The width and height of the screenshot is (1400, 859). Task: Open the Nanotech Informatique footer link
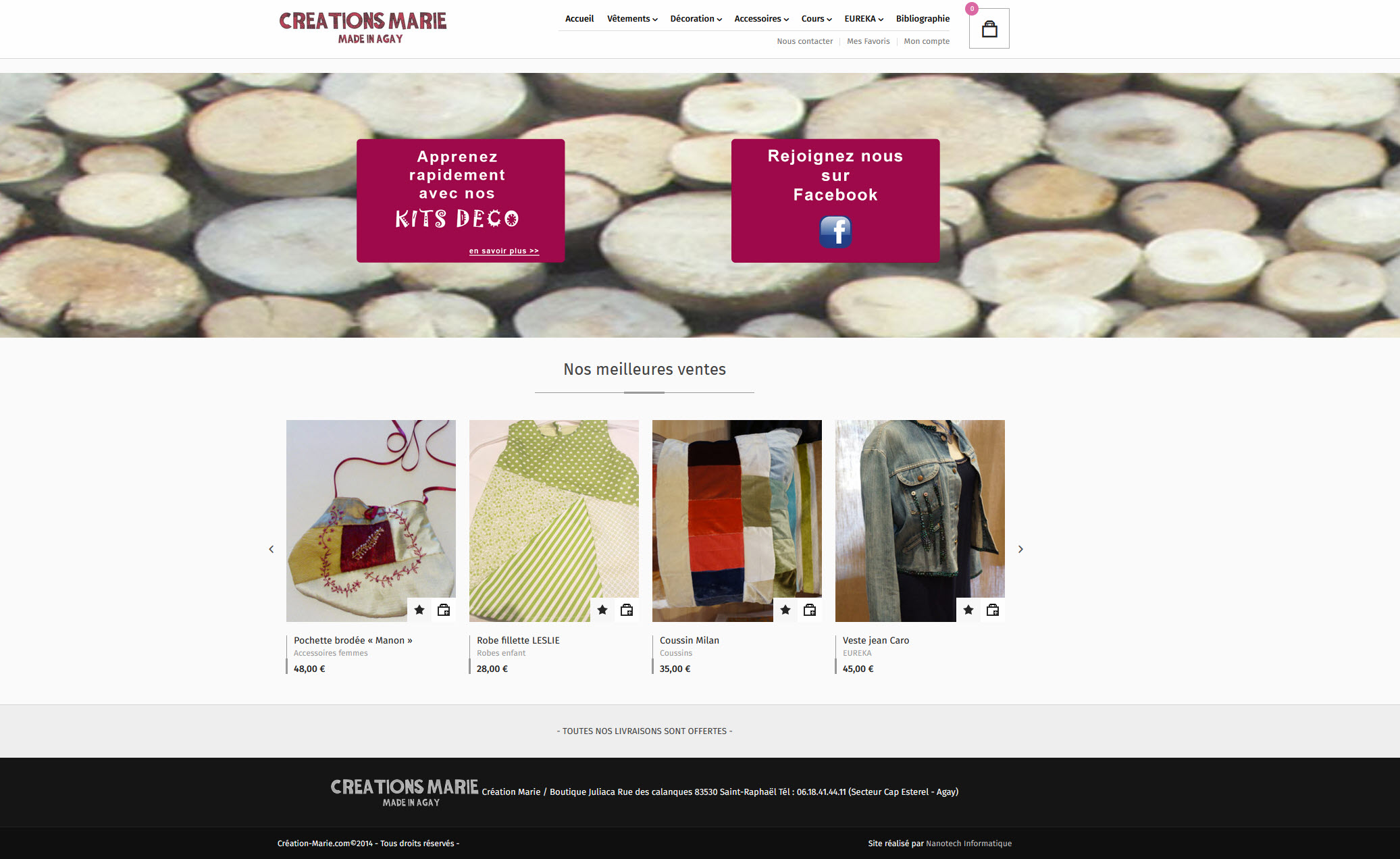point(968,843)
